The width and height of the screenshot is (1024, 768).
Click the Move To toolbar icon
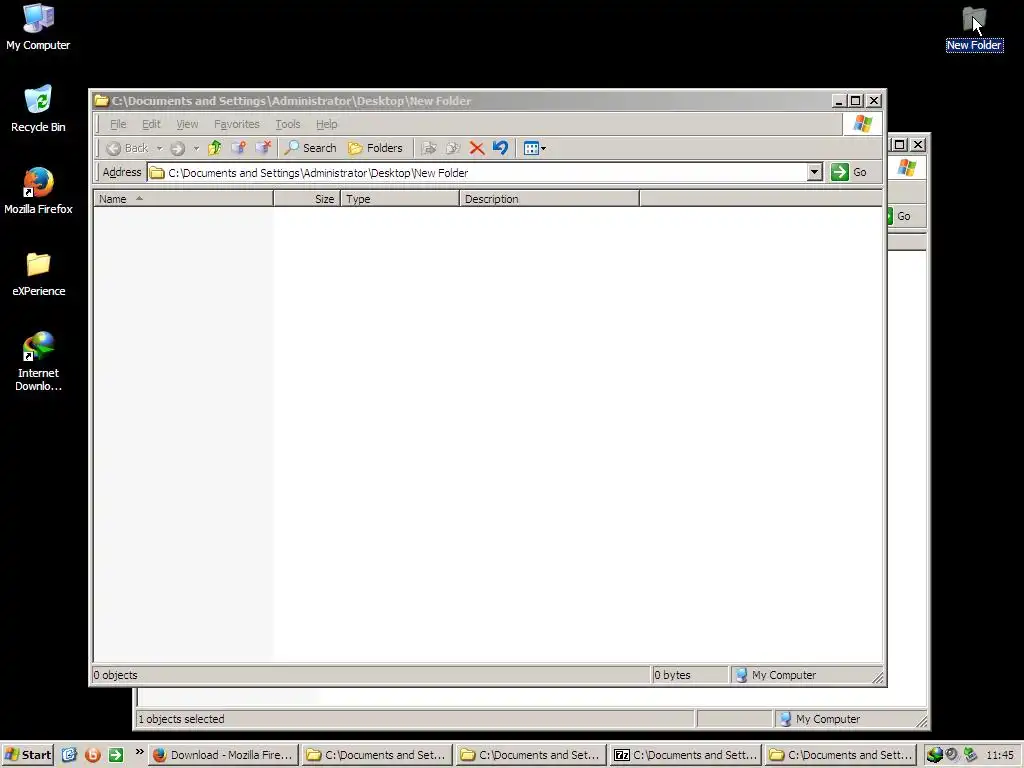428,148
